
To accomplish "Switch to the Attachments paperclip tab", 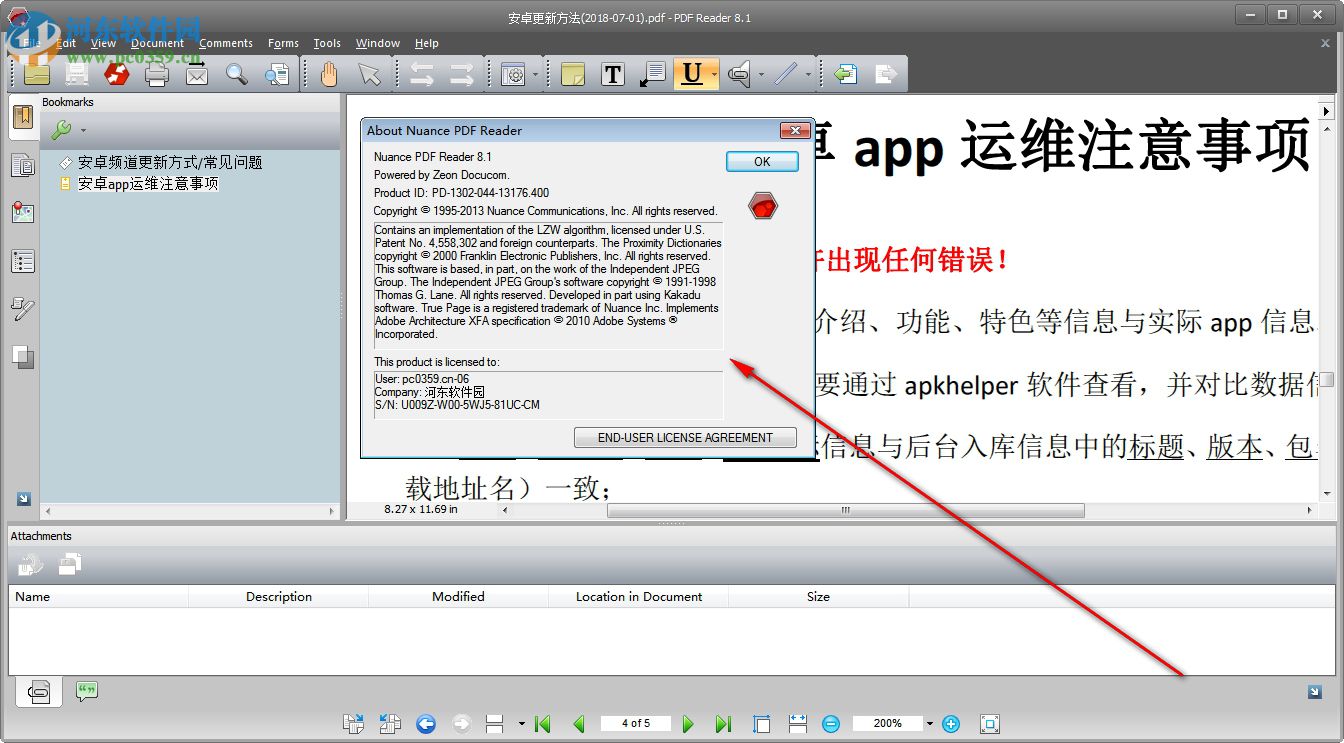I will pos(39,691).
